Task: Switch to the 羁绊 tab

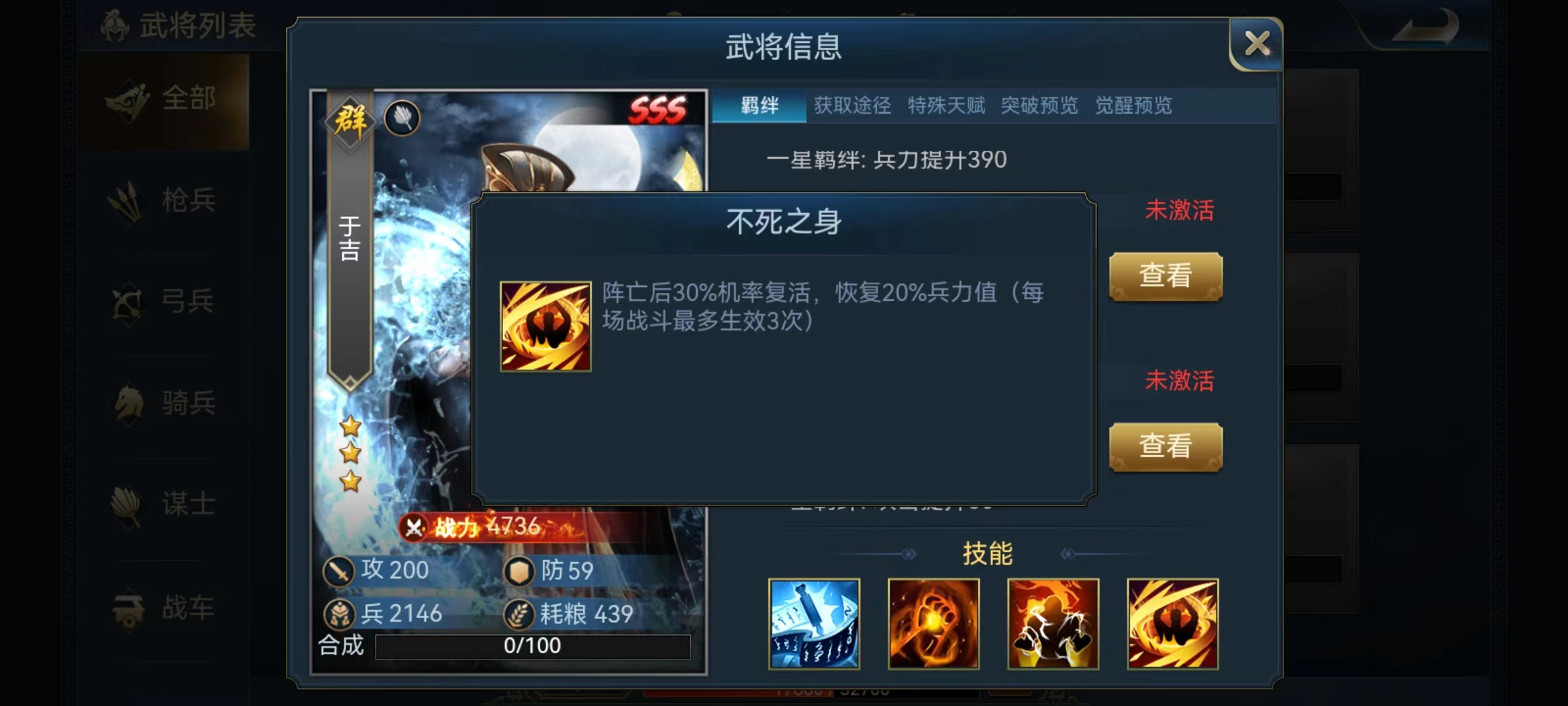Action: pyautogui.click(x=759, y=105)
